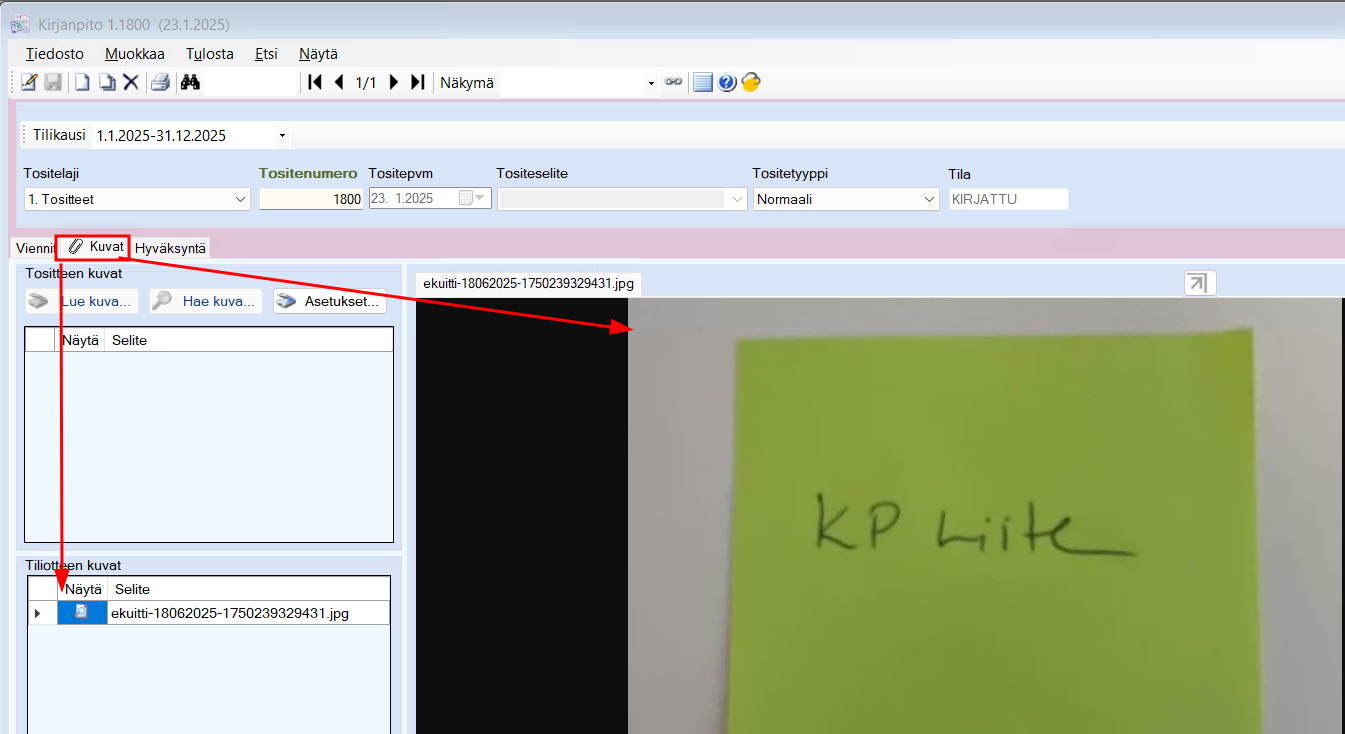Open the Tositelaji dropdown
This screenshot has height=734, width=1345.
(240, 199)
